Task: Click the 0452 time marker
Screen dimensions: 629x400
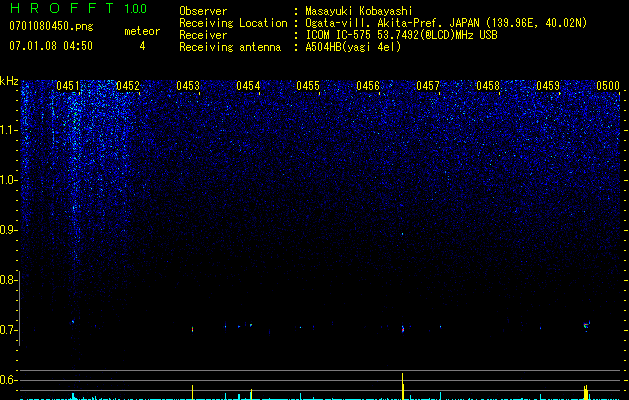Action: [x=128, y=86]
